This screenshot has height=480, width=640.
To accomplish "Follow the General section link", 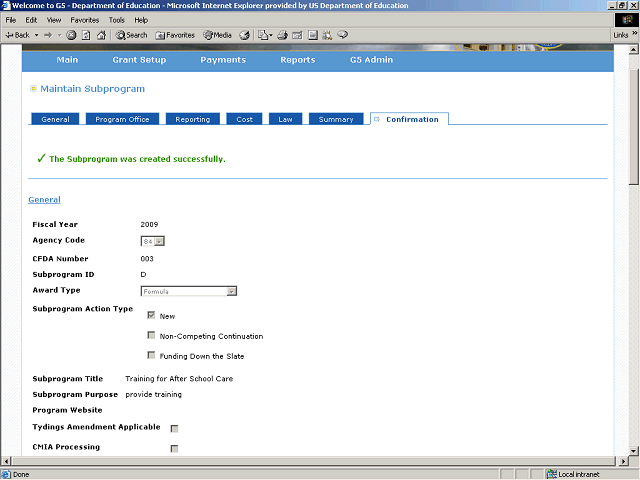I will 44,200.
